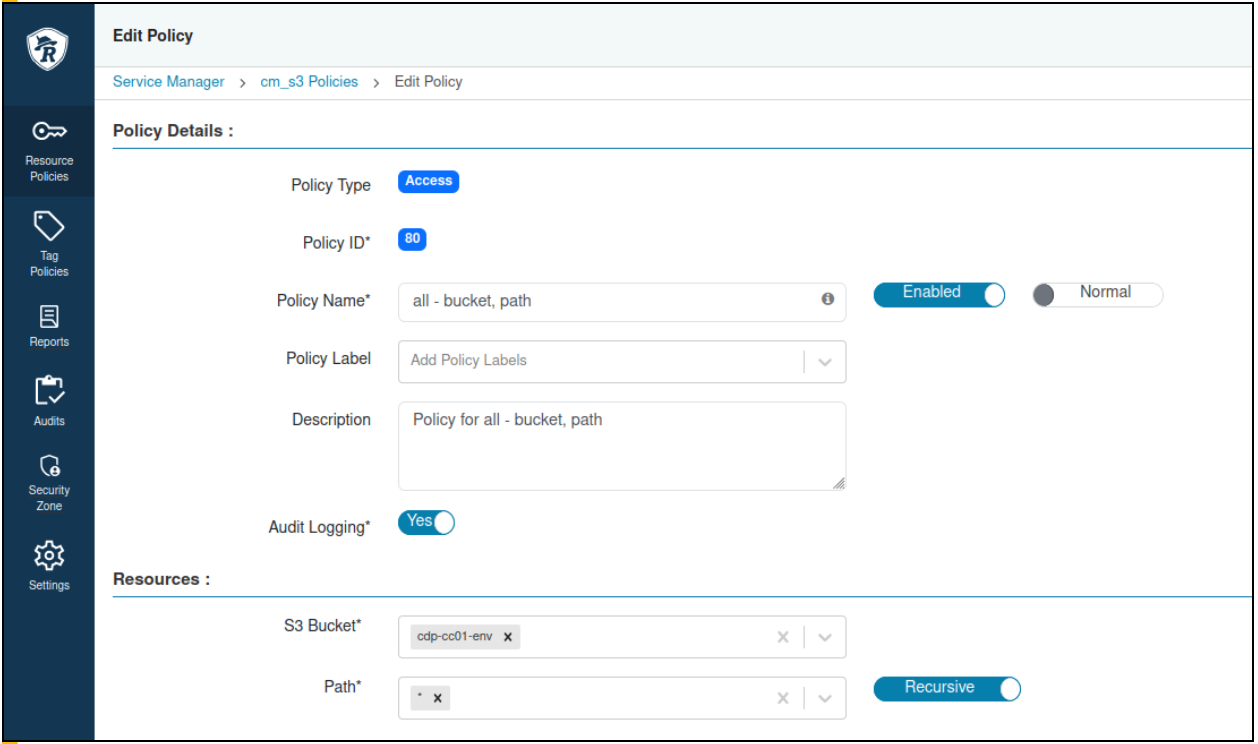Open Security Zone section
1258x744 pixels.
(49, 482)
